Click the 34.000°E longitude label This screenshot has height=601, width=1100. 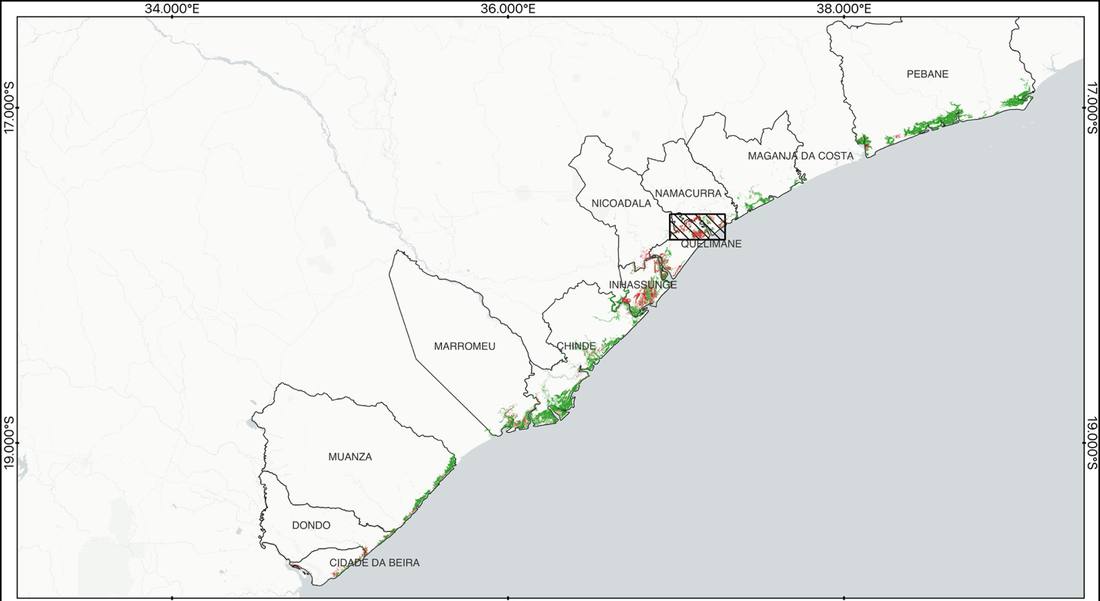click(172, 8)
